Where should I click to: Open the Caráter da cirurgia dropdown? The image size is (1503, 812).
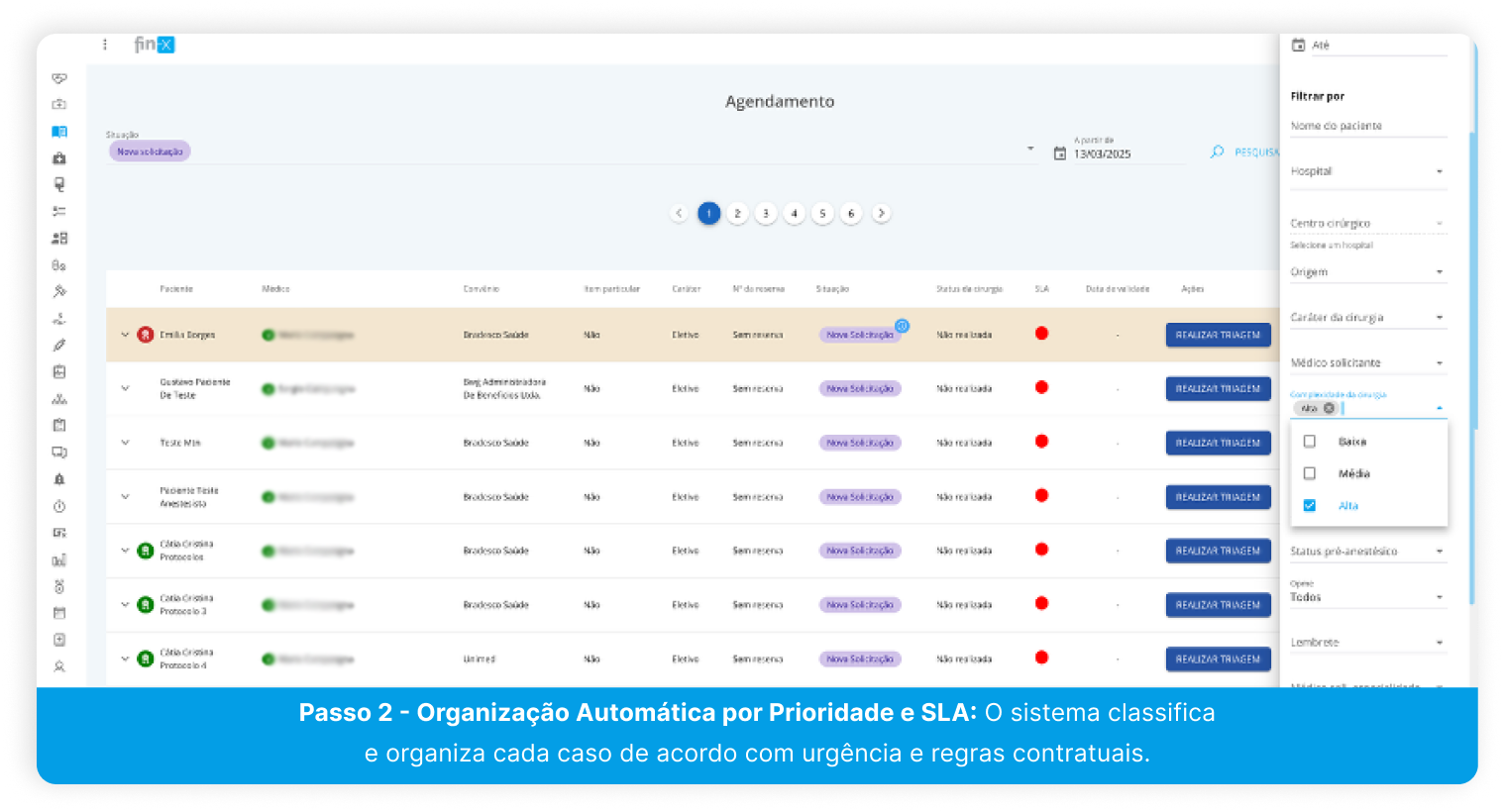coord(1367,318)
